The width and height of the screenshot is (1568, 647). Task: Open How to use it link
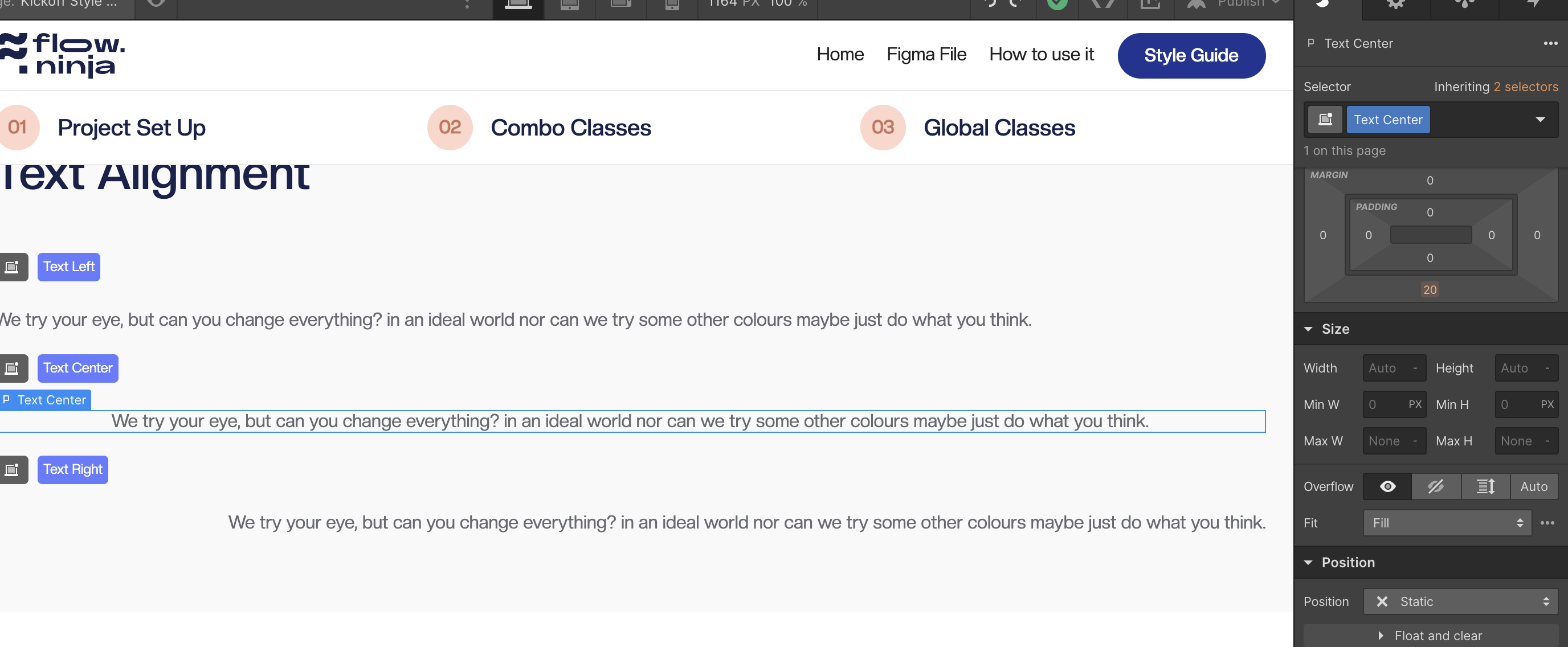1041,54
